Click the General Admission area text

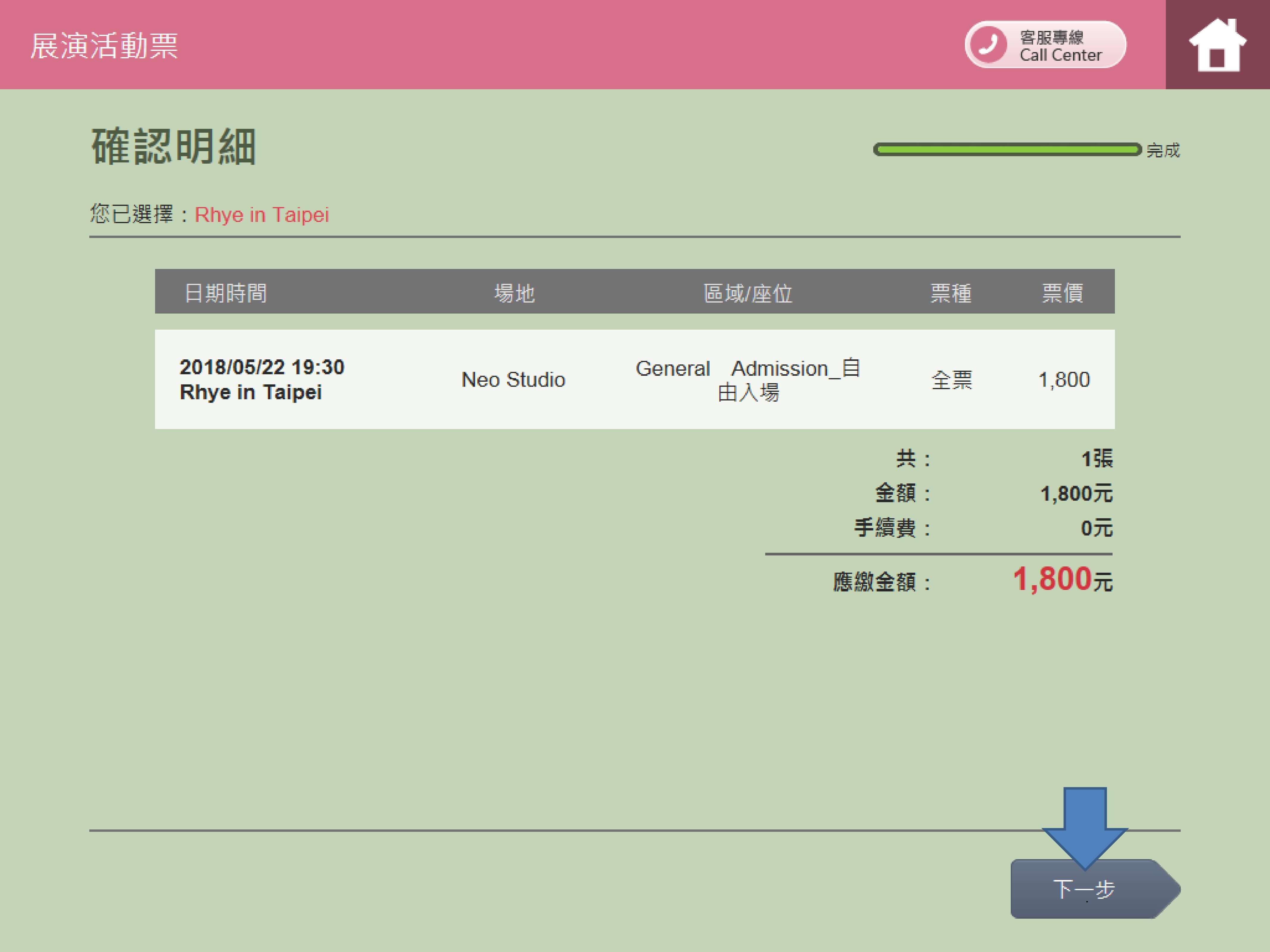click(x=748, y=379)
